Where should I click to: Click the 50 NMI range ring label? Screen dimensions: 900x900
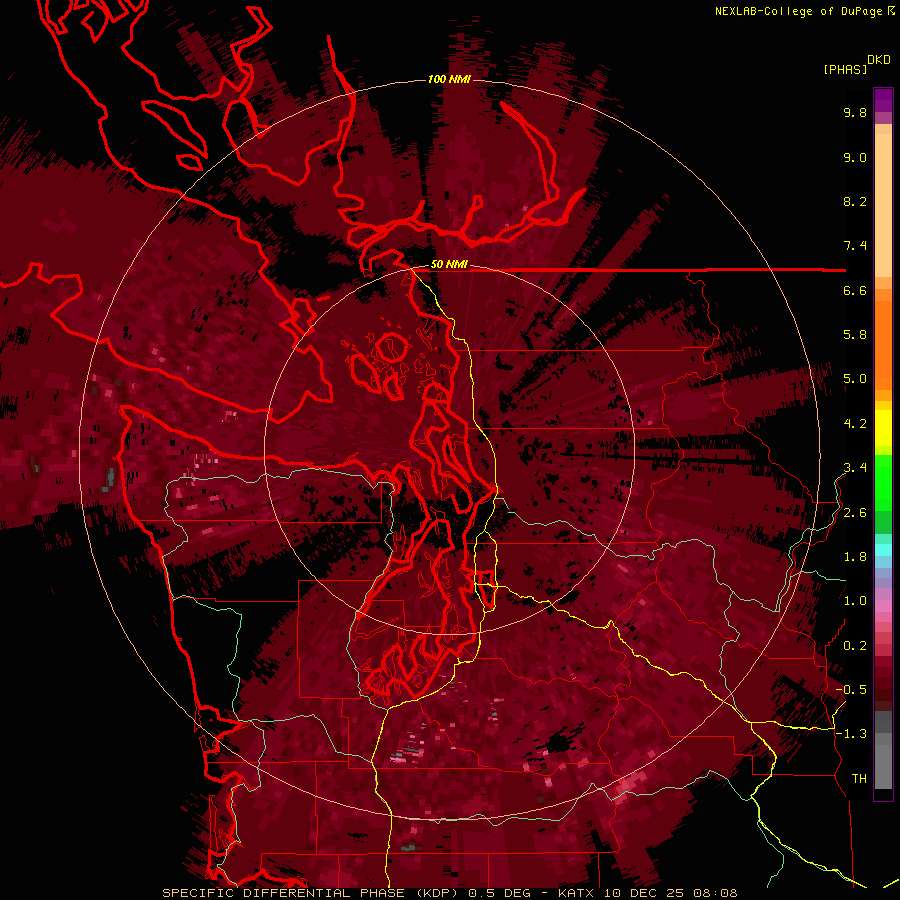[x=449, y=265]
